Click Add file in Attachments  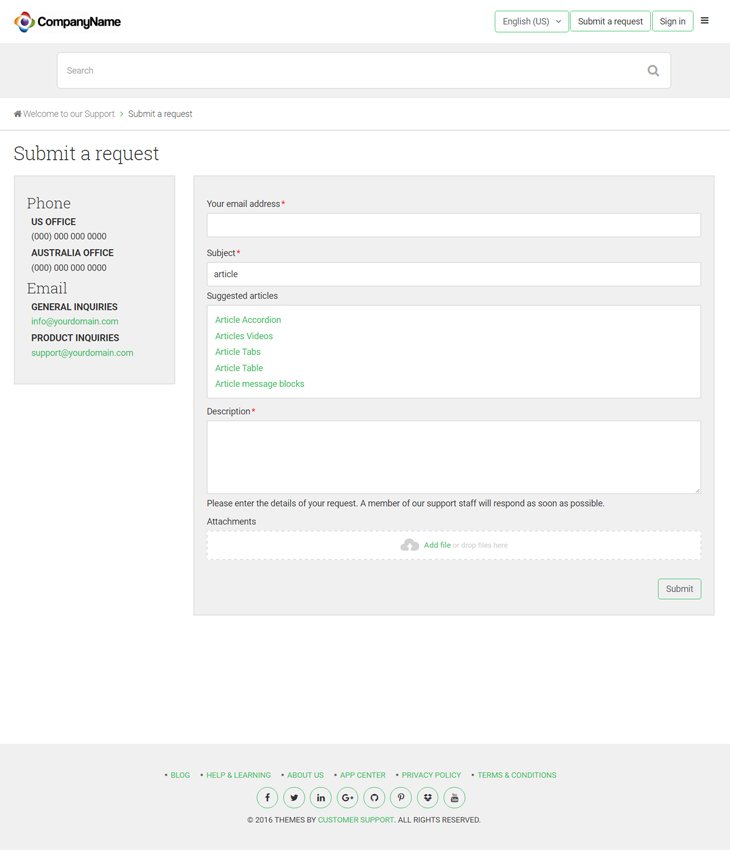[x=437, y=545]
